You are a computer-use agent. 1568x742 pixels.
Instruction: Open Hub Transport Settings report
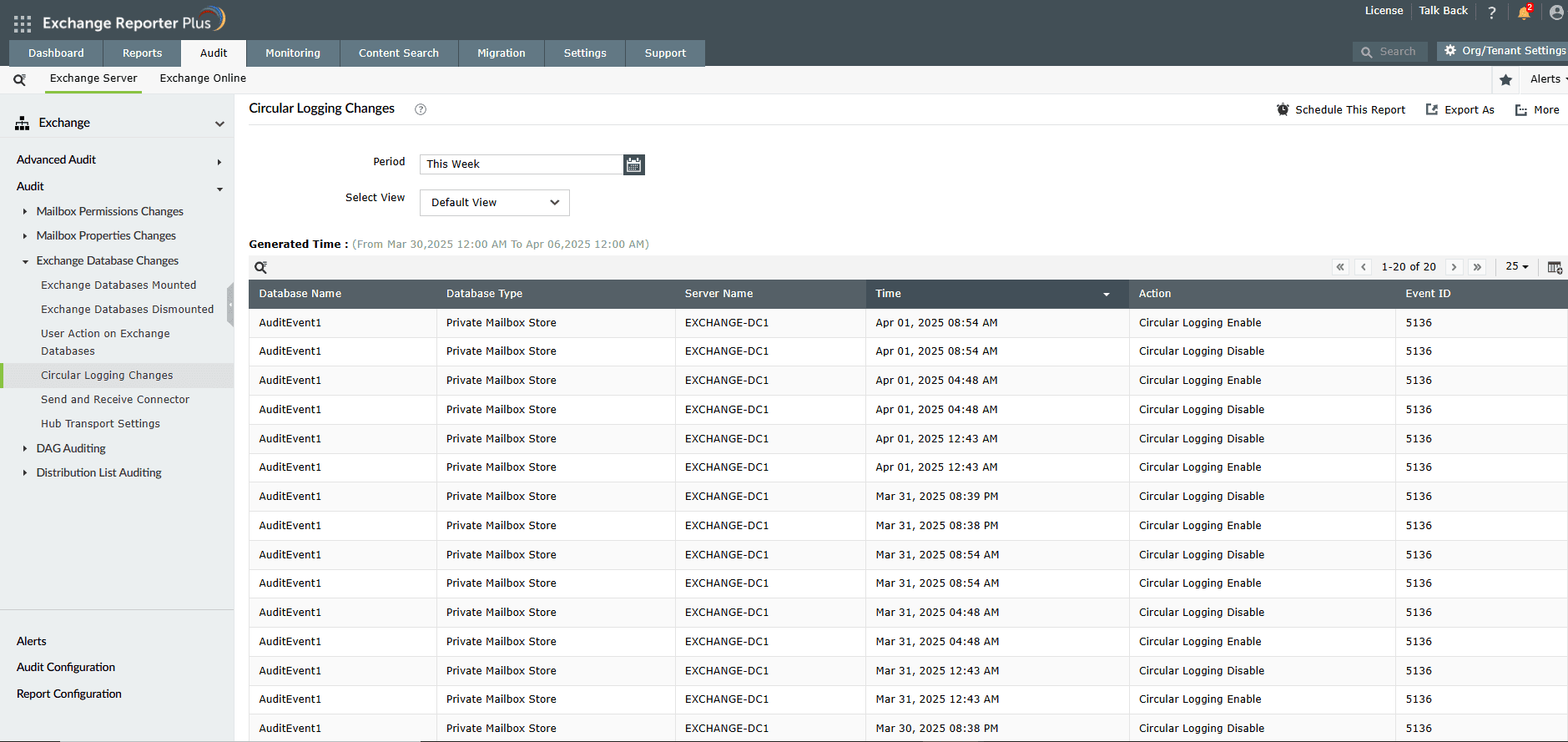pyautogui.click(x=100, y=424)
